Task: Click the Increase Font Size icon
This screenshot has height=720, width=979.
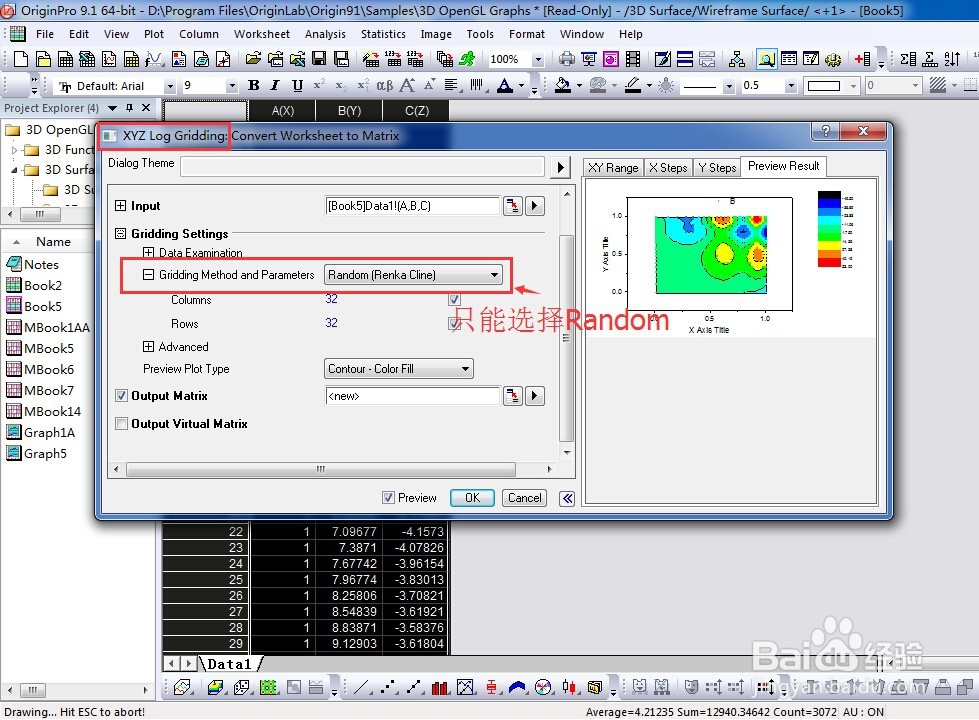Action: pos(407,86)
